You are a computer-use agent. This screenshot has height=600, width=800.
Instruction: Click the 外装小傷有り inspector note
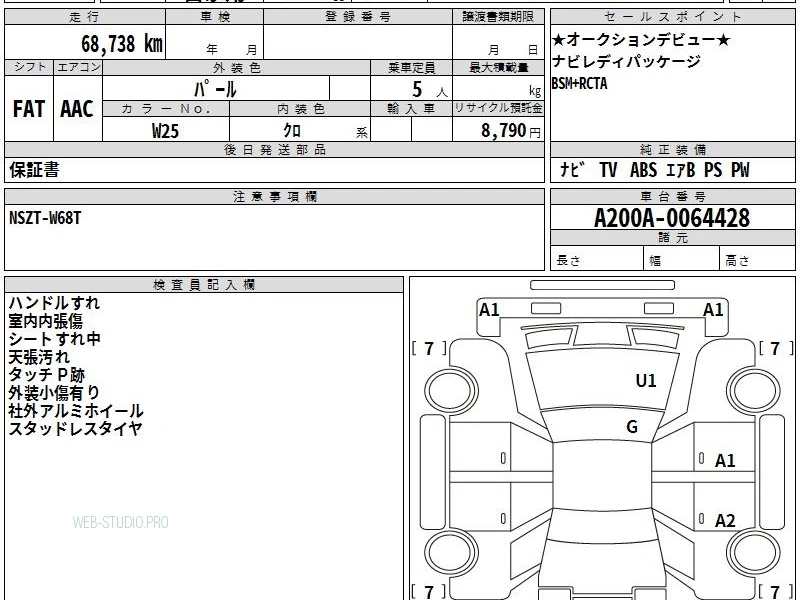click(54, 392)
